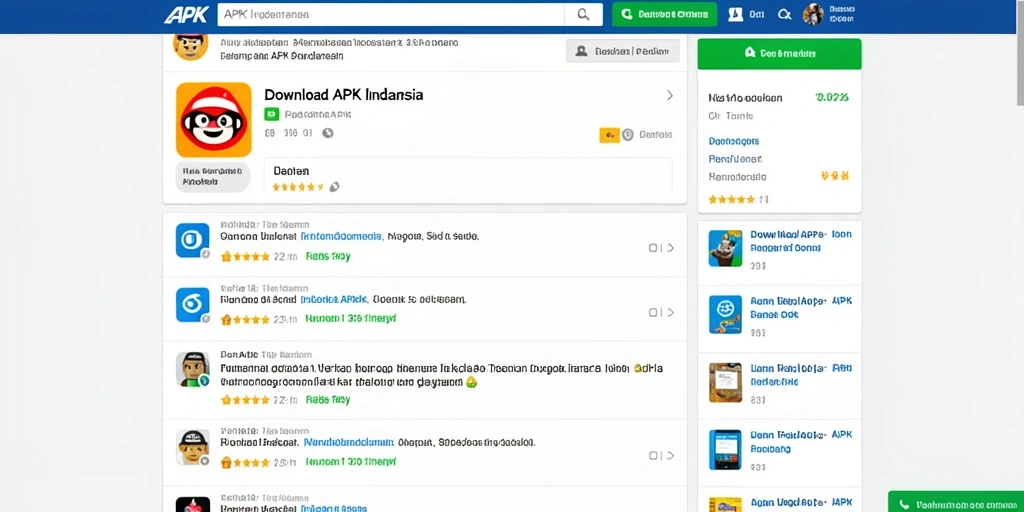Open the phone screen thumbnail in sidebar list
The width and height of the screenshot is (1024, 512).
(726, 450)
